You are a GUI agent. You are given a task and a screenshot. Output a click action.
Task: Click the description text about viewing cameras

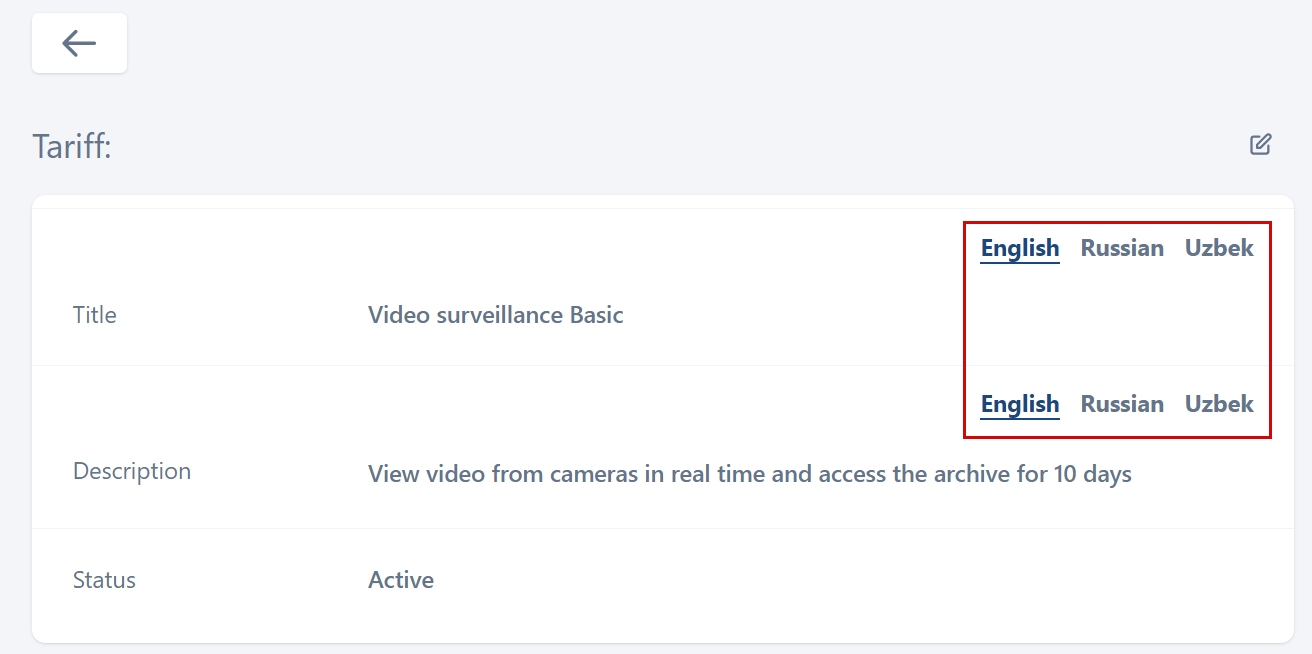(x=749, y=473)
